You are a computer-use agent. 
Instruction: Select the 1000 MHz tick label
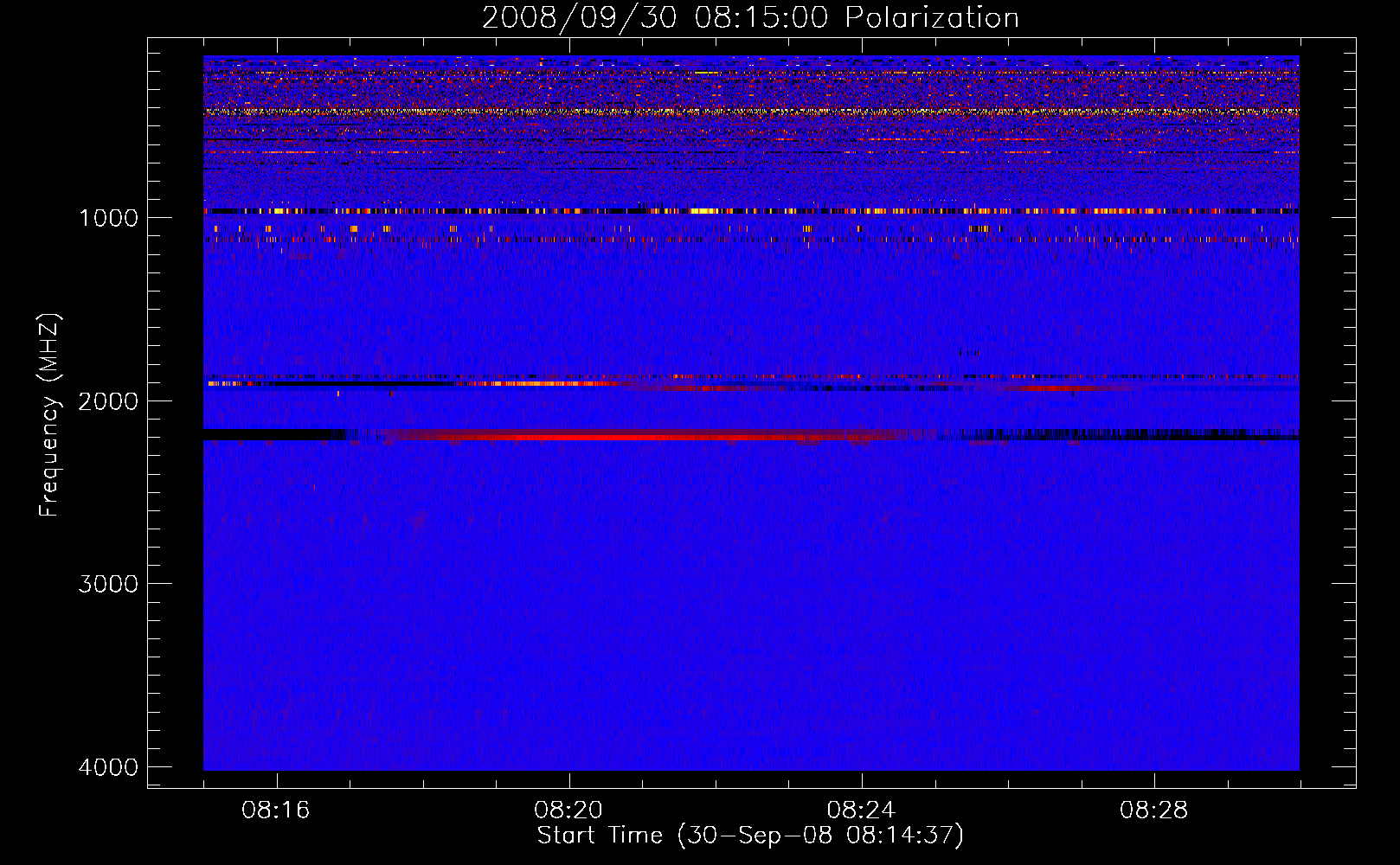(108, 218)
